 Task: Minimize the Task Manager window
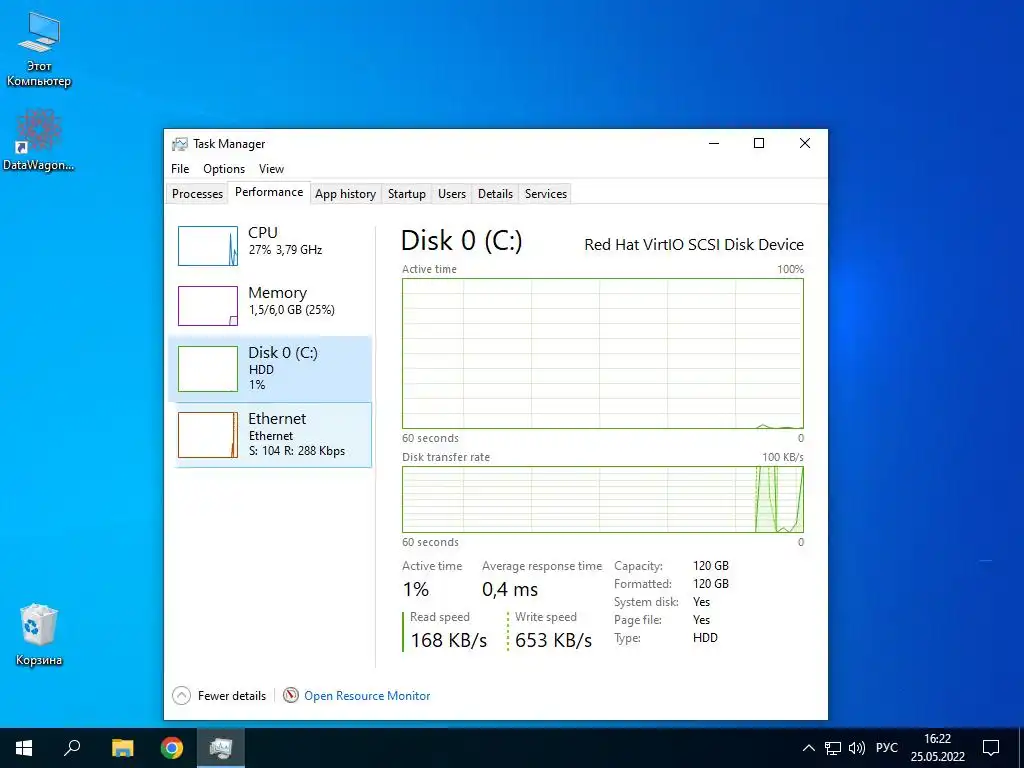tap(714, 143)
